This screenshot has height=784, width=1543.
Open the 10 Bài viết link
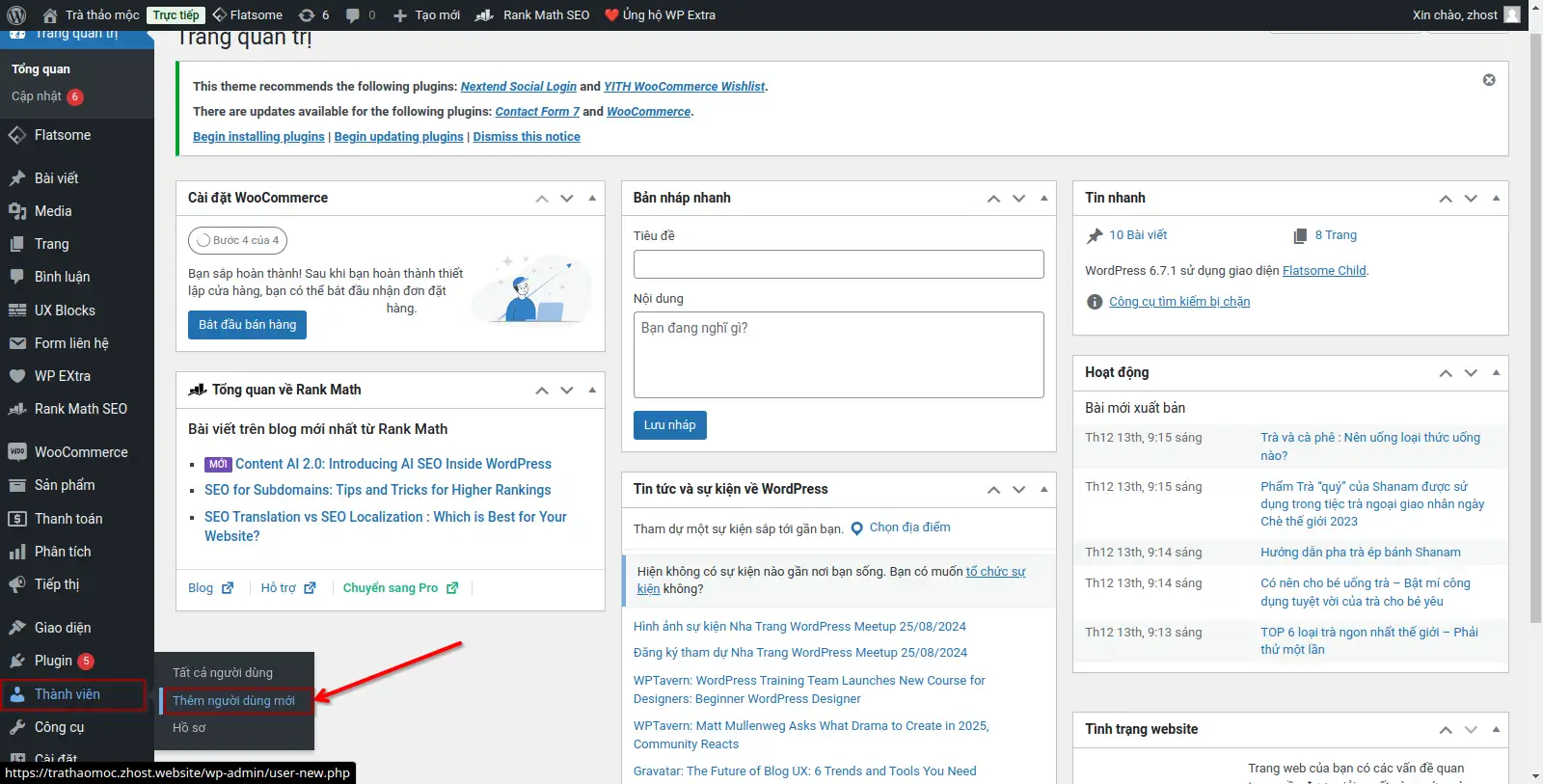pyautogui.click(x=1138, y=235)
